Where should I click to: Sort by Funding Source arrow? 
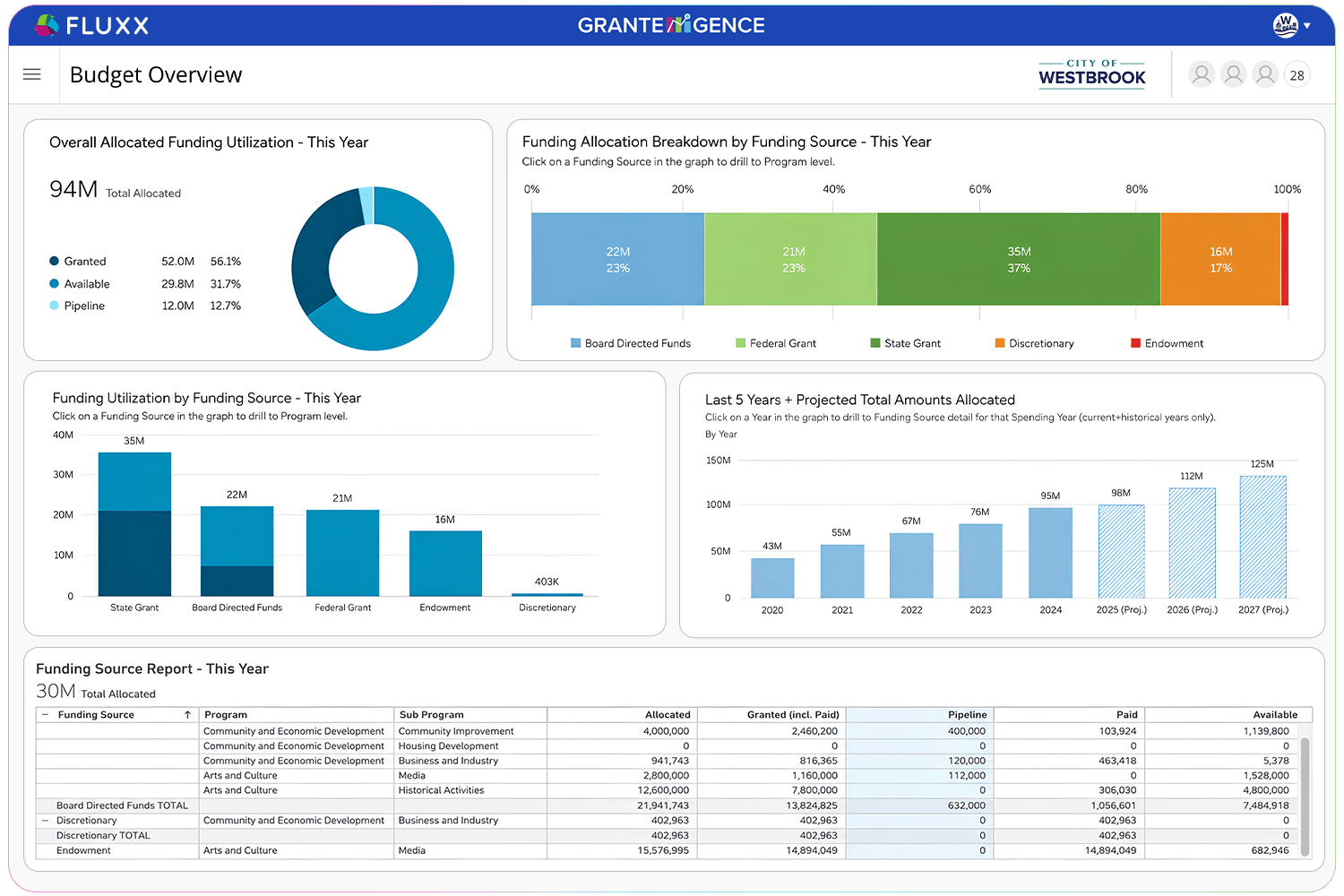(x=187, y=714)
